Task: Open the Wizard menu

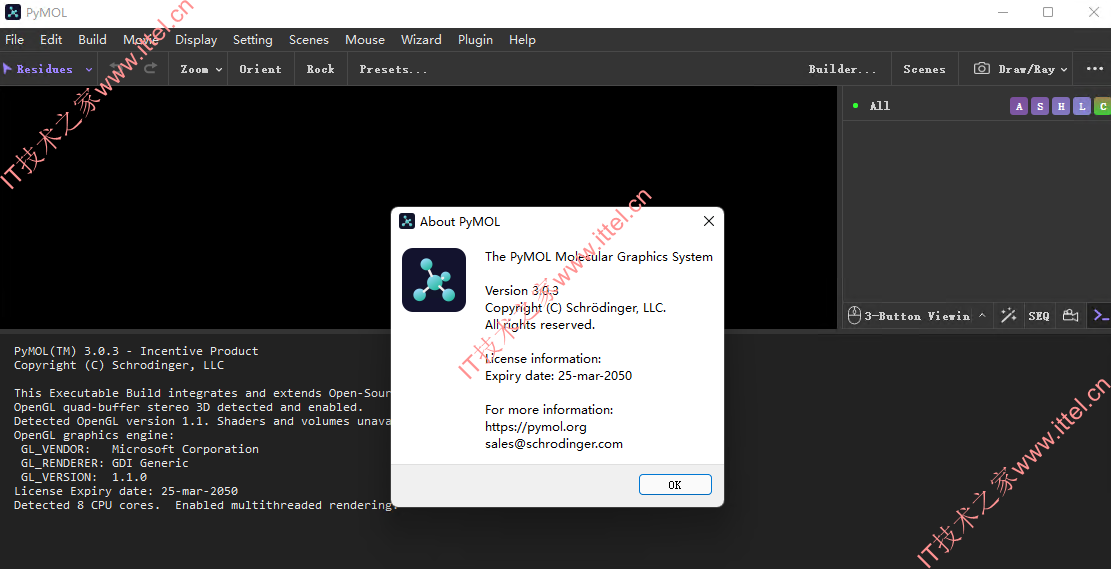Action: point(421,40)
